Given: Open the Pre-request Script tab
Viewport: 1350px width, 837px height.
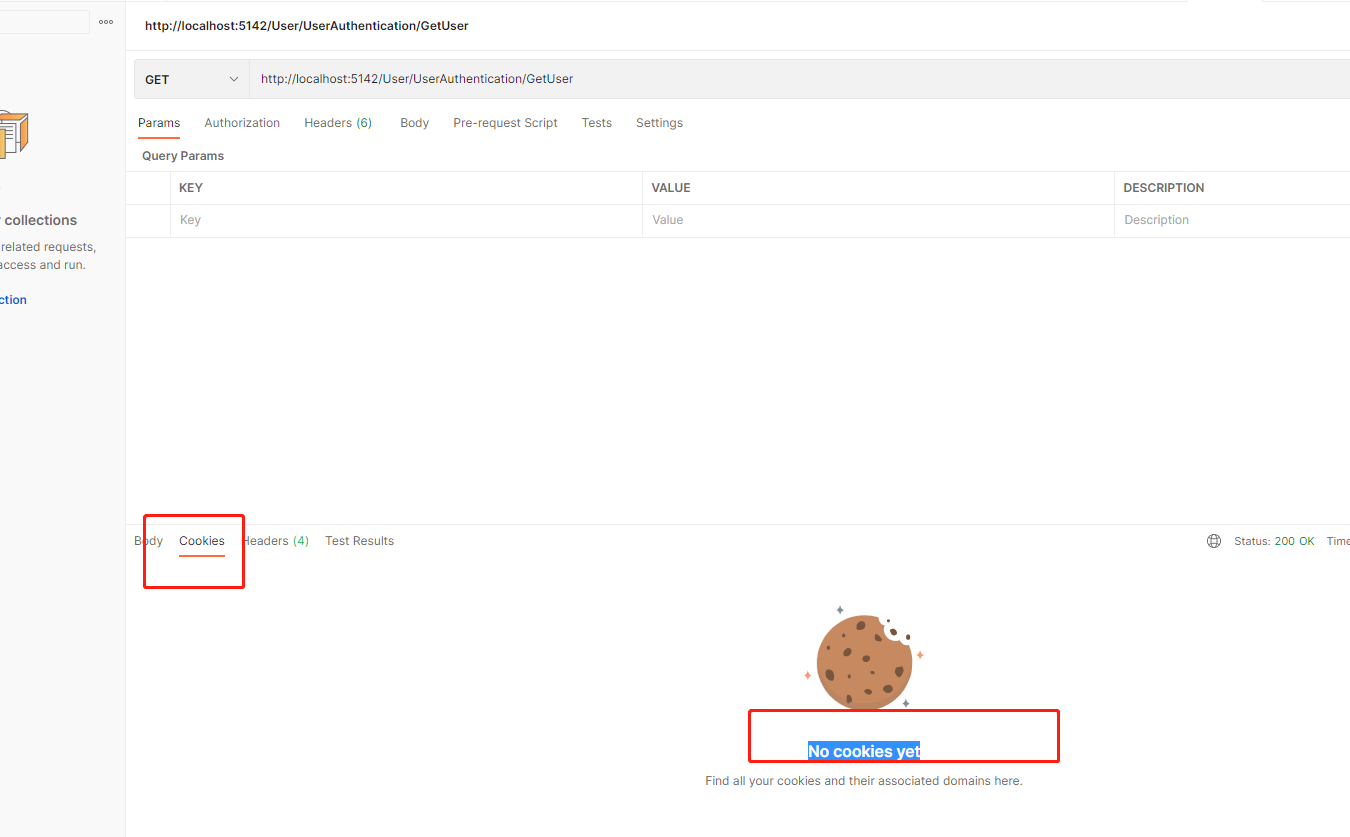Looking at the screenshot, I should [x=505, y=122].
